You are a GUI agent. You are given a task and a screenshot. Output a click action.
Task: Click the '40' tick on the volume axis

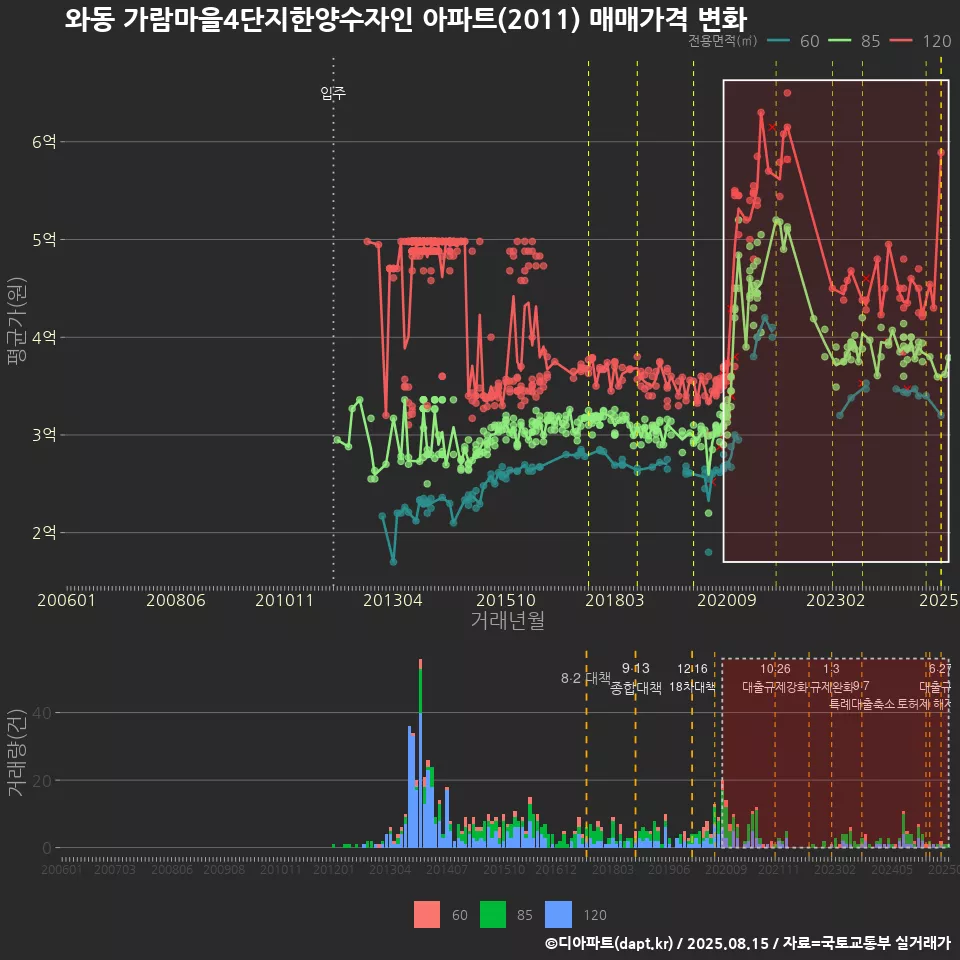pyautogui.click(x=43, y=713)
